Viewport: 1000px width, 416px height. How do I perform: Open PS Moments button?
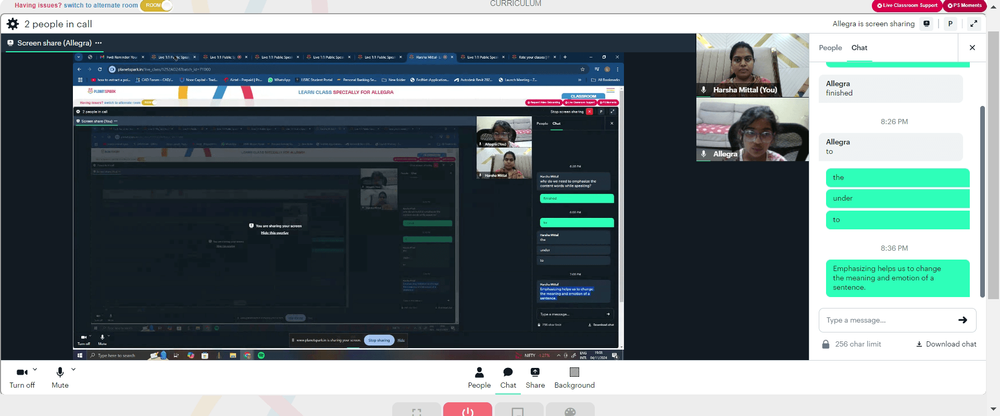point(965,5)
